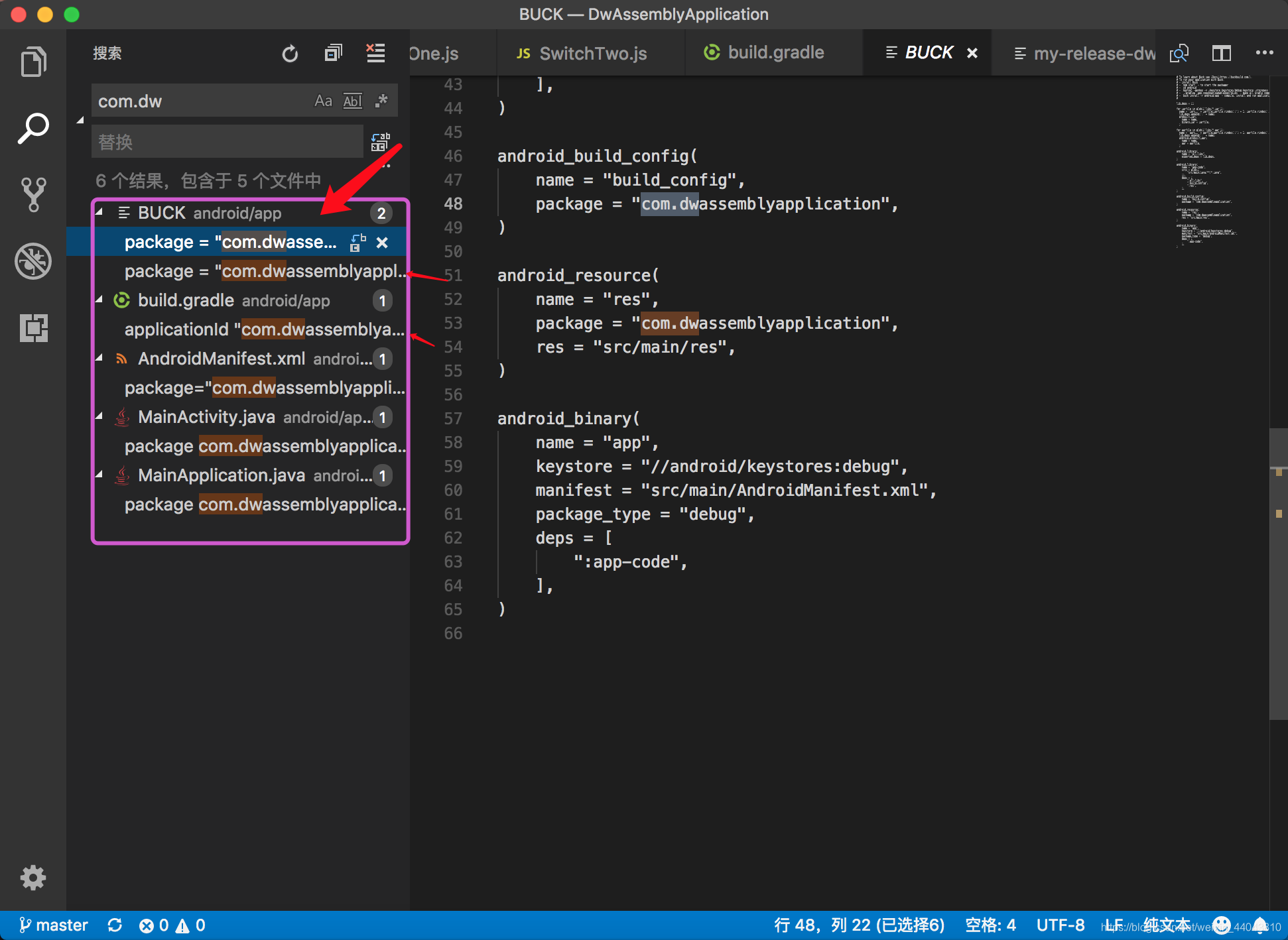
Task: Change end of line sequence LF
Action: [x=1114, y=925]
